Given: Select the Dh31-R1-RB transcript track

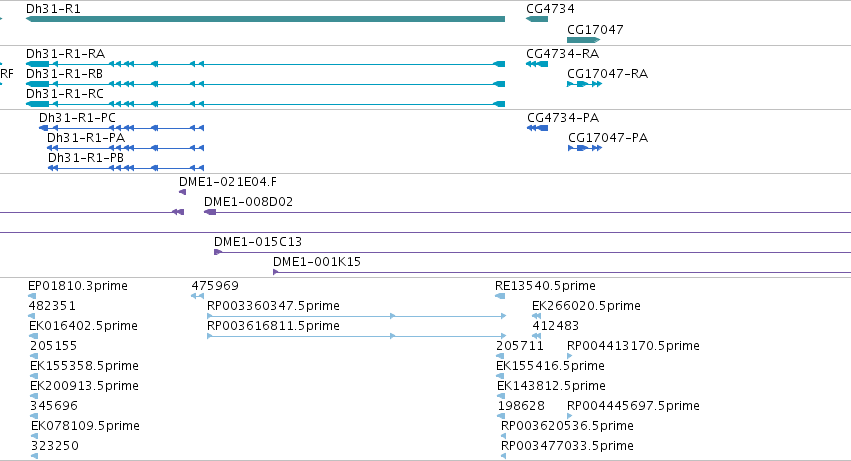Looking at the screenshot, I should [265, 84].
